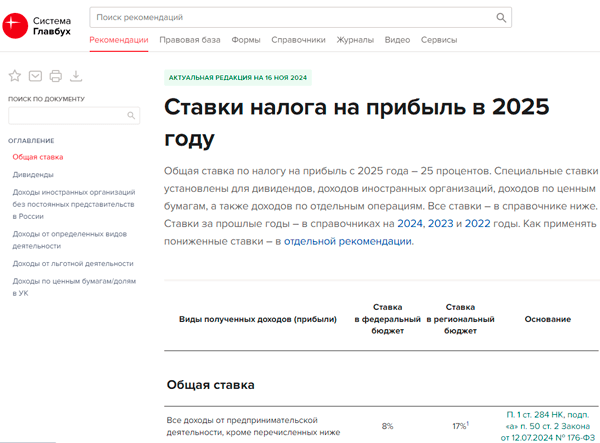
Task: Select the Сервисы menu item
Action: point(439,40)
